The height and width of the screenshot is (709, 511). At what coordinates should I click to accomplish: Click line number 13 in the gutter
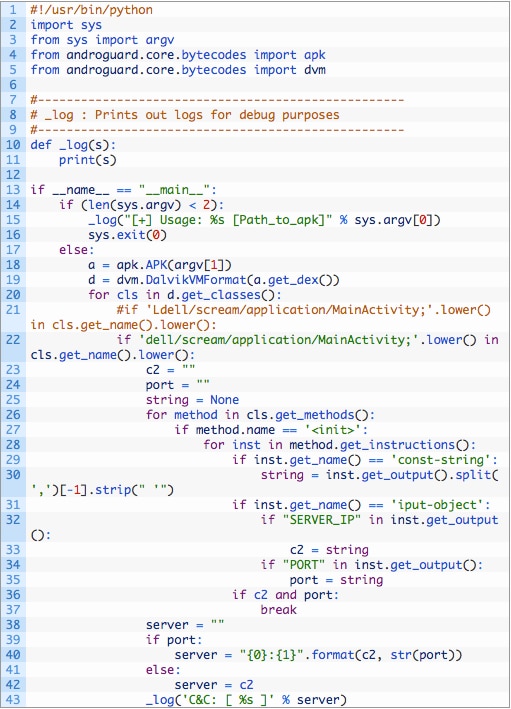(x=13, y=189)
